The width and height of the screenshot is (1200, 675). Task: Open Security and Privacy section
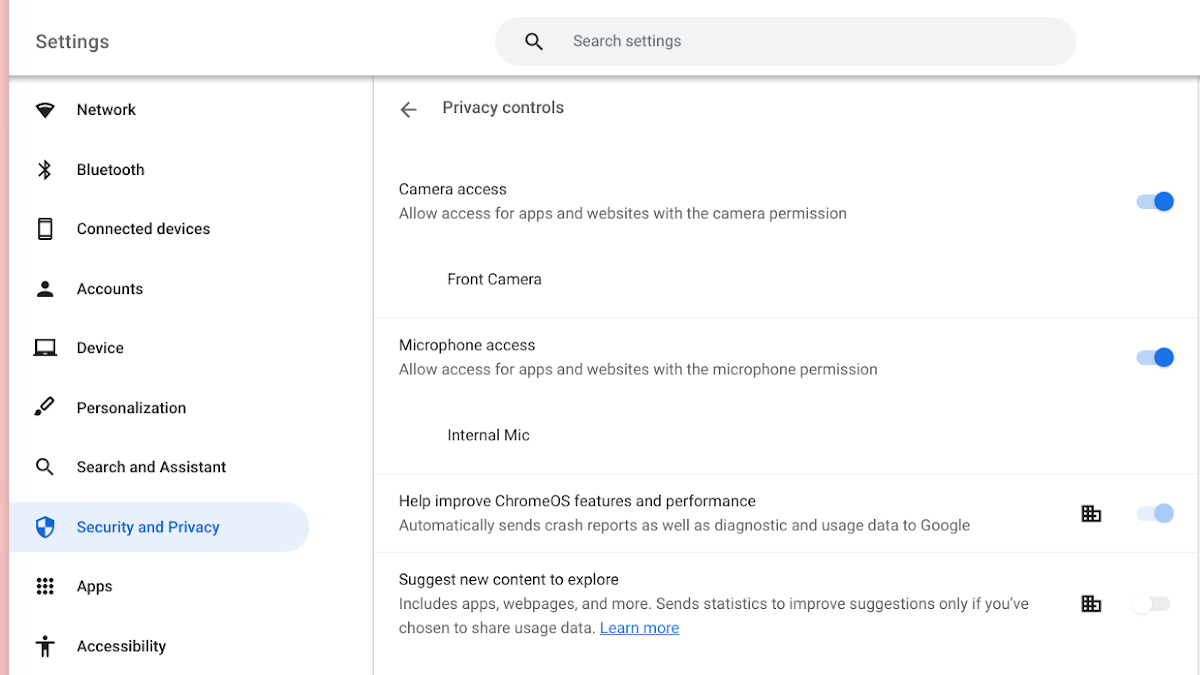pos(148,527)
